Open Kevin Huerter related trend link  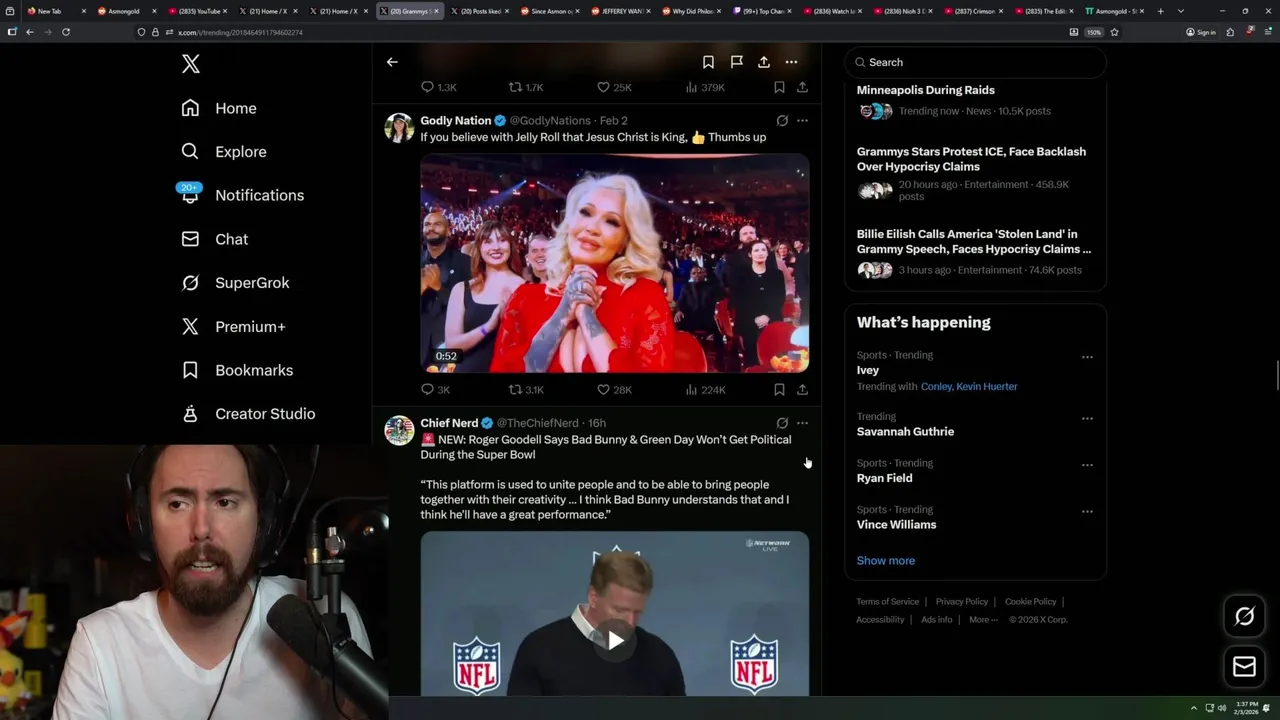click(x=987, y=386)
